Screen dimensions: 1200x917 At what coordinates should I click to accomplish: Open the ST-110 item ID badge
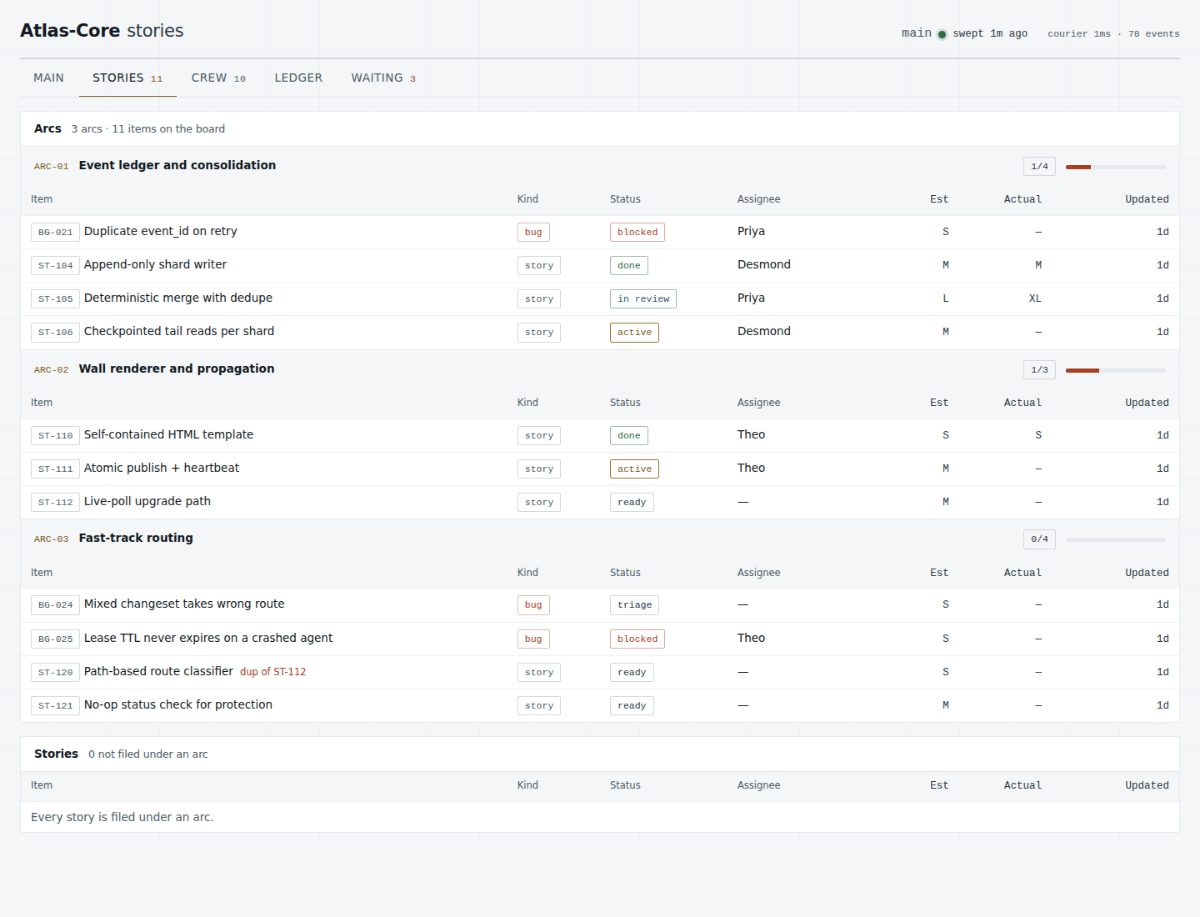pos(55,436)
